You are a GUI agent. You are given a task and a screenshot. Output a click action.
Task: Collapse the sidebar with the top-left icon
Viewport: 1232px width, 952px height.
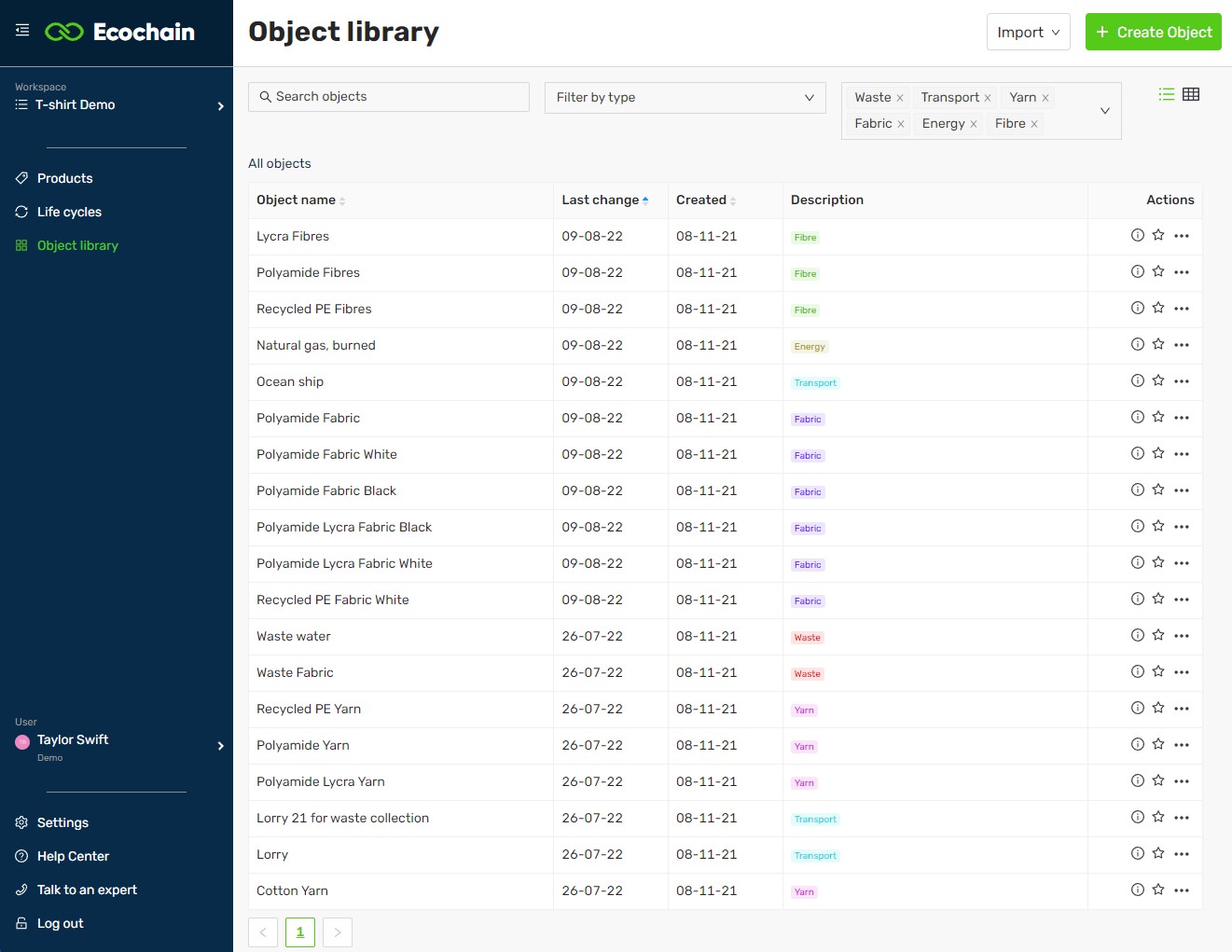21,28
